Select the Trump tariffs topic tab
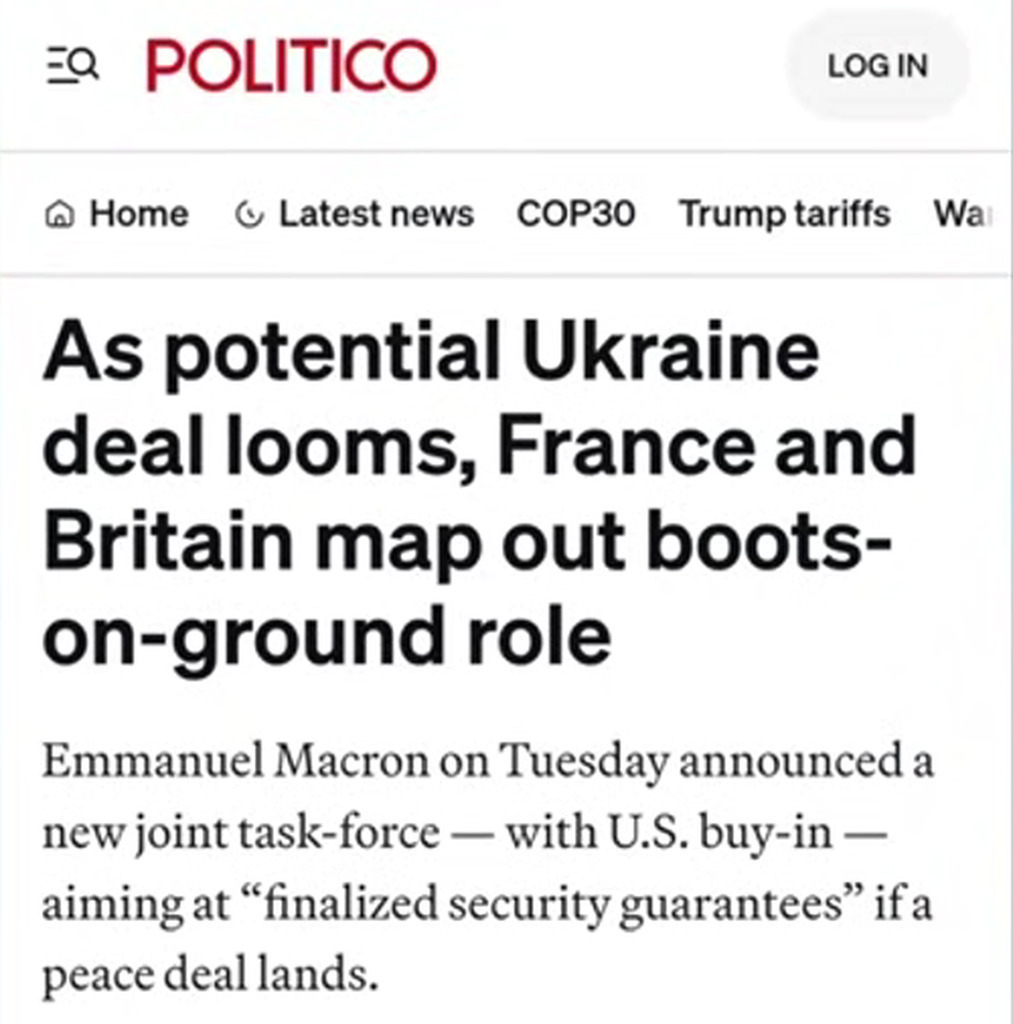The image size is (1013, 1024). [x=784, y=214]
